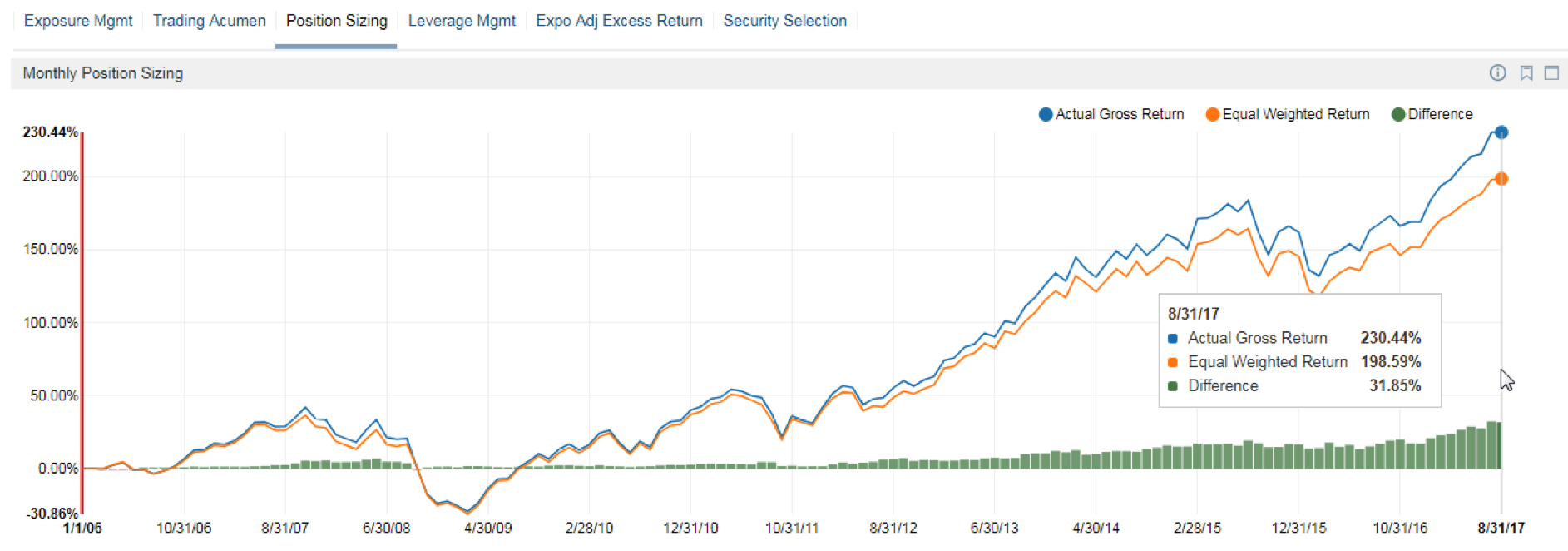The width and height of the screenshot is (1568, 551).
Task: Open the Security Selection tab
Action: [x=784, y=21]
